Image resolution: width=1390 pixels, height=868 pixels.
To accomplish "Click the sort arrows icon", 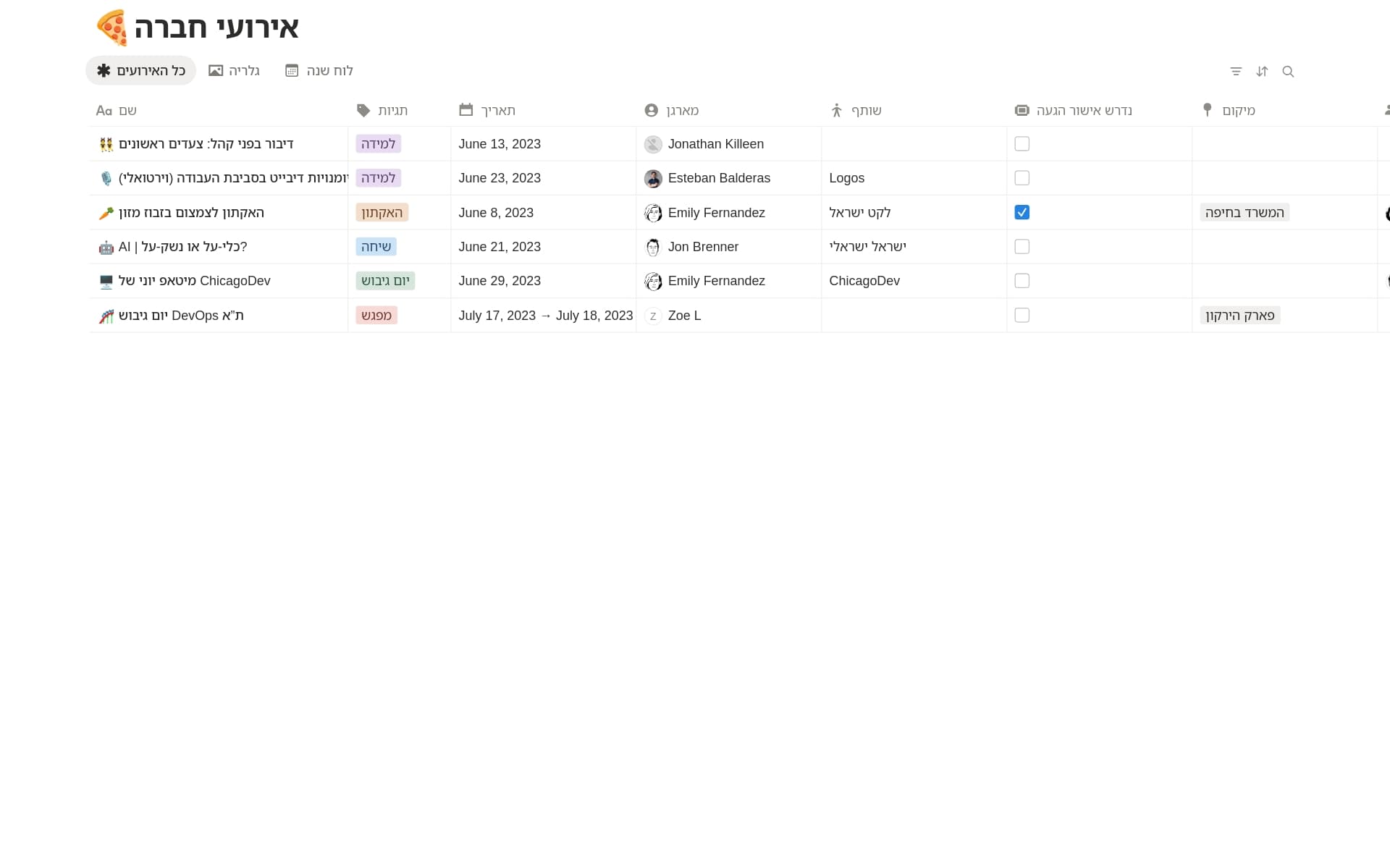I will click(1262, 71).
